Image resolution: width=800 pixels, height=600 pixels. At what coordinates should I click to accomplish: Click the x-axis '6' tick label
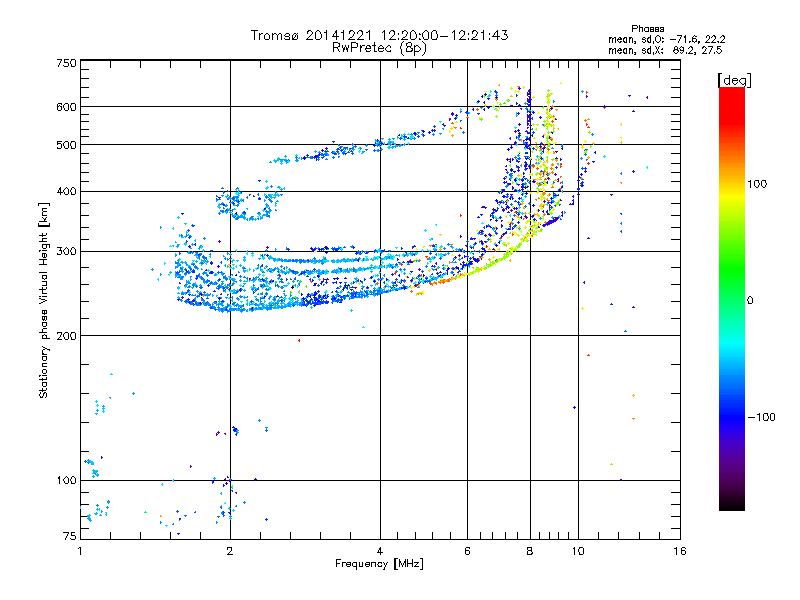pyautogui.click(x=467, y=551)
